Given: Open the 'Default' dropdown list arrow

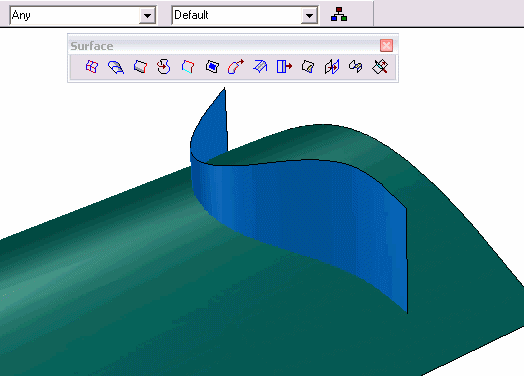Looking at the screenshot, I should click(309, 15).
